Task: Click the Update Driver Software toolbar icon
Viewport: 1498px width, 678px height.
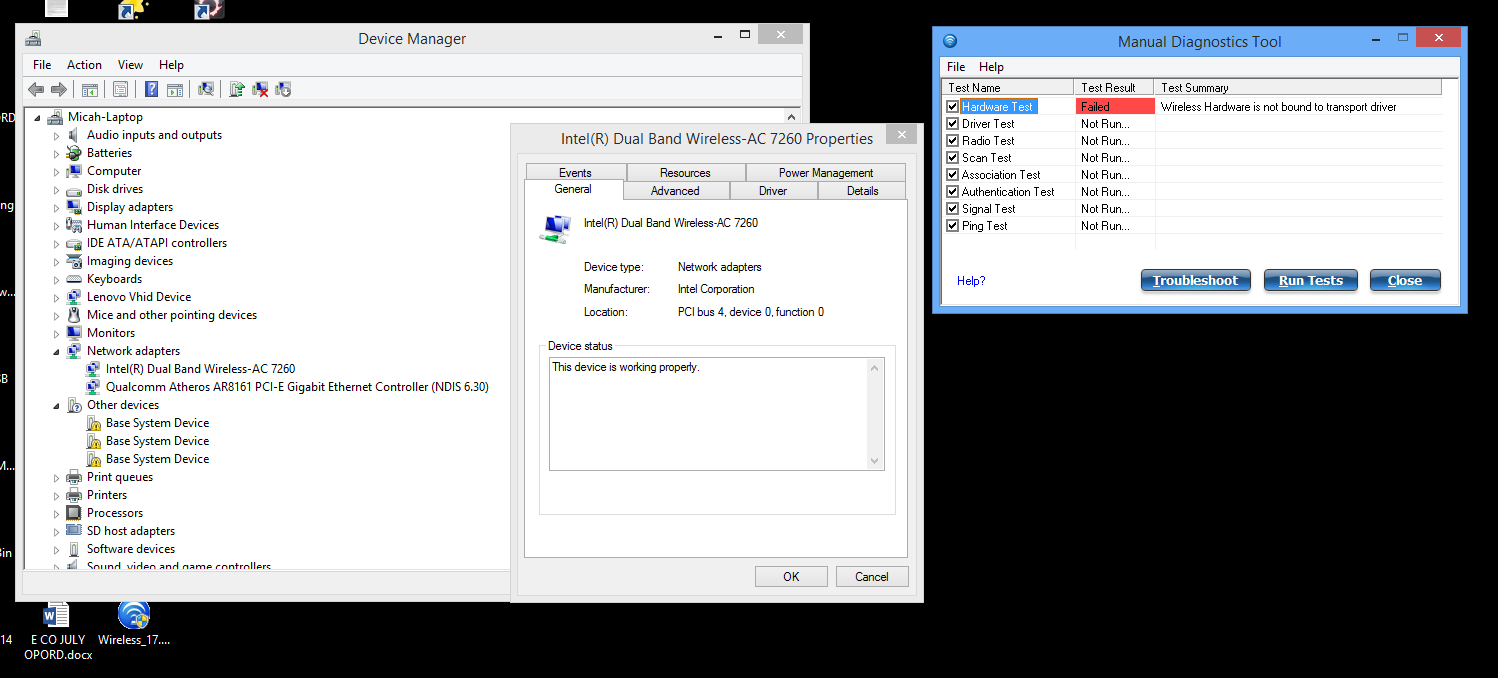Action: click(236, 89)
